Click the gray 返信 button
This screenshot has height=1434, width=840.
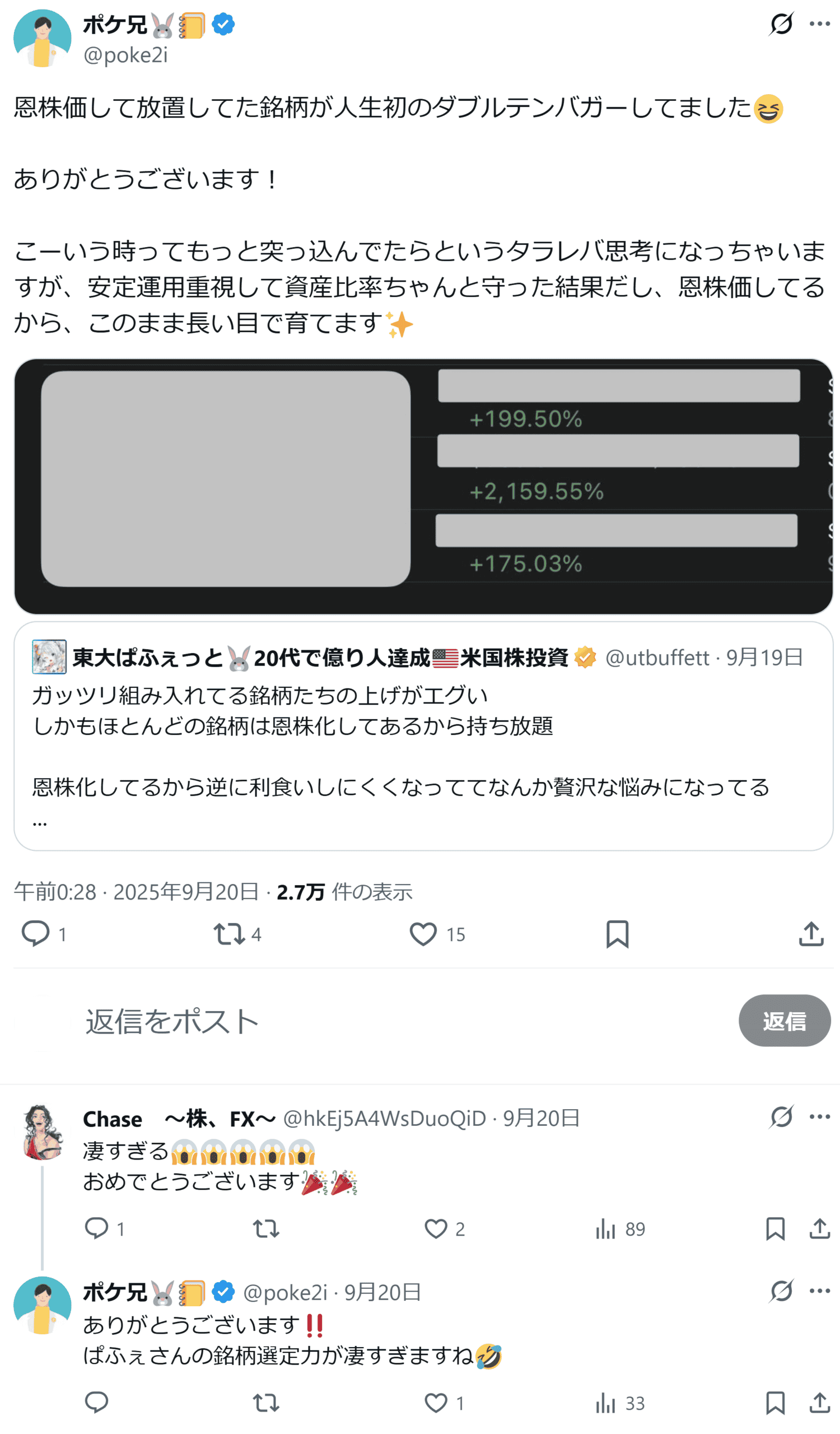pos(785,1021)
